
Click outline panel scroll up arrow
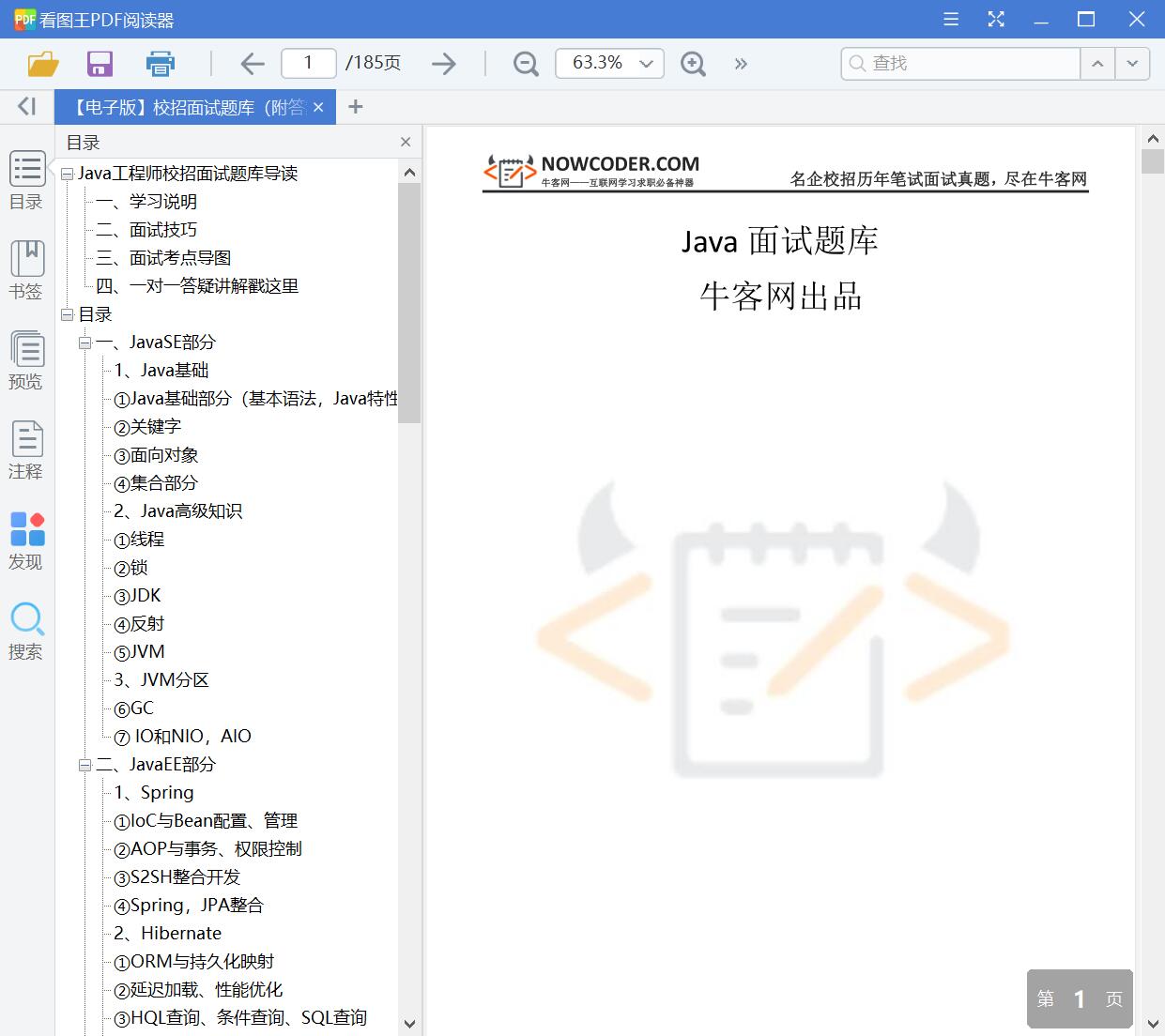(x=409, y=172)
